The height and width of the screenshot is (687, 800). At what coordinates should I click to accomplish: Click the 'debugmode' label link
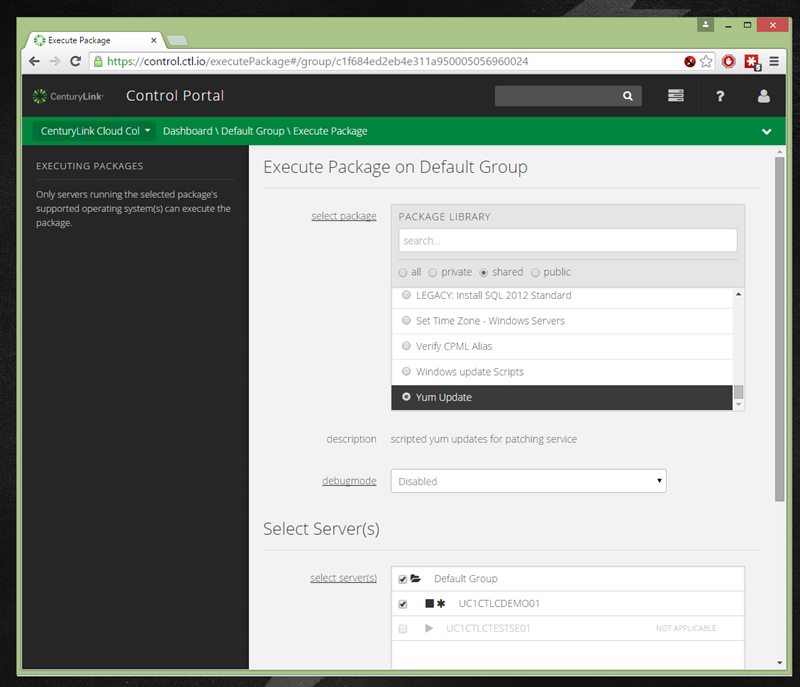pyautogui.click(x=349, y=480)
